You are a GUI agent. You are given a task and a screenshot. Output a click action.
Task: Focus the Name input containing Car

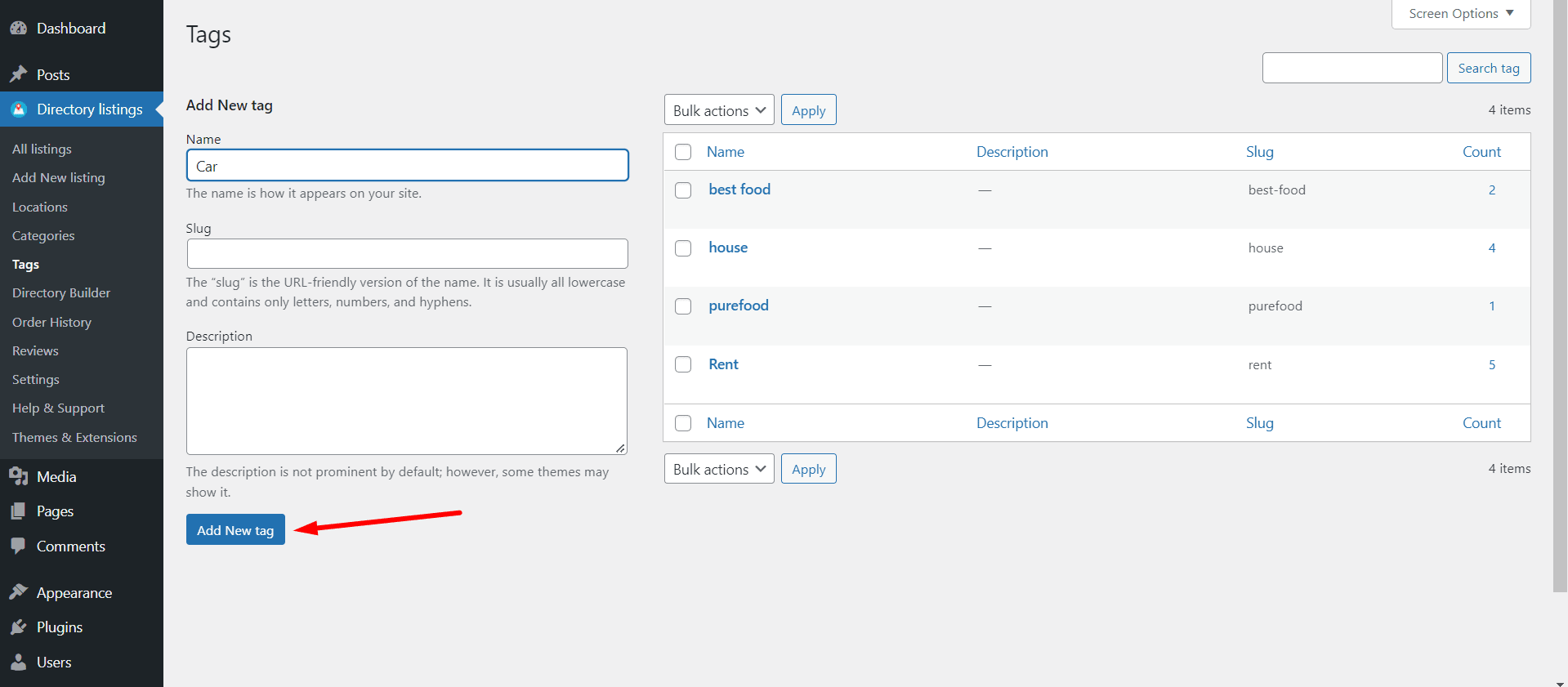point(407,165)
